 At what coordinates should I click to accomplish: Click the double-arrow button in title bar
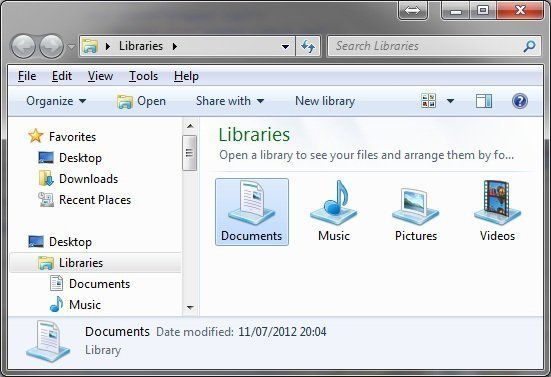coord(413,10)
